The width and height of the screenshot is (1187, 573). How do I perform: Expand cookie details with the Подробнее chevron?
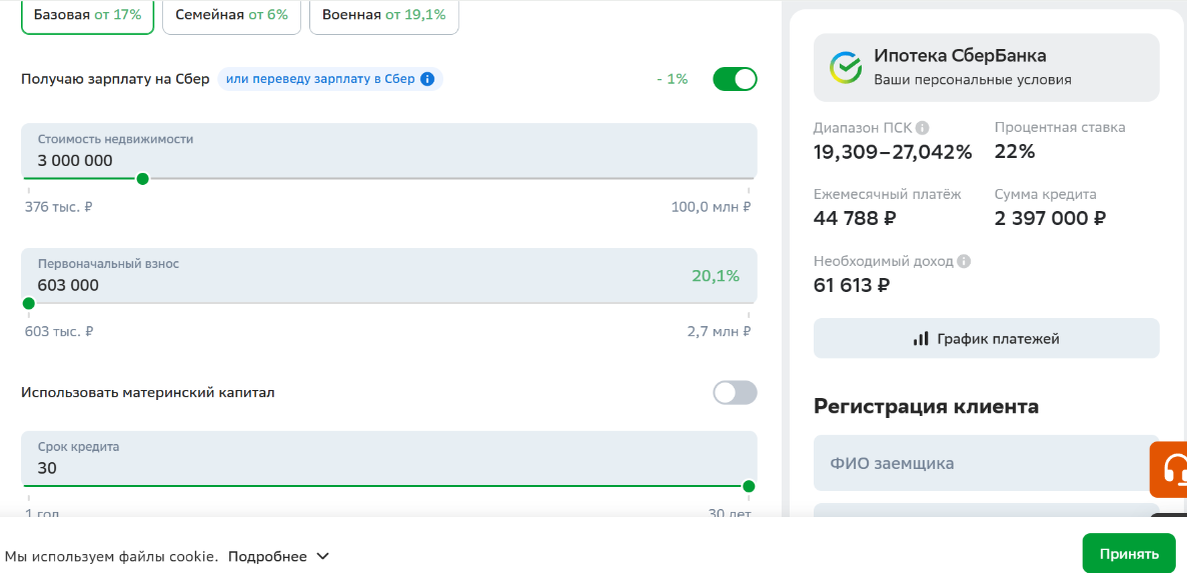pos(322,556)
